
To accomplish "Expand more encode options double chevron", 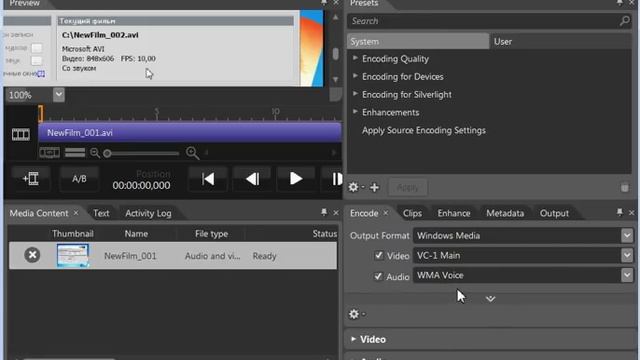I will click(491, 299).
